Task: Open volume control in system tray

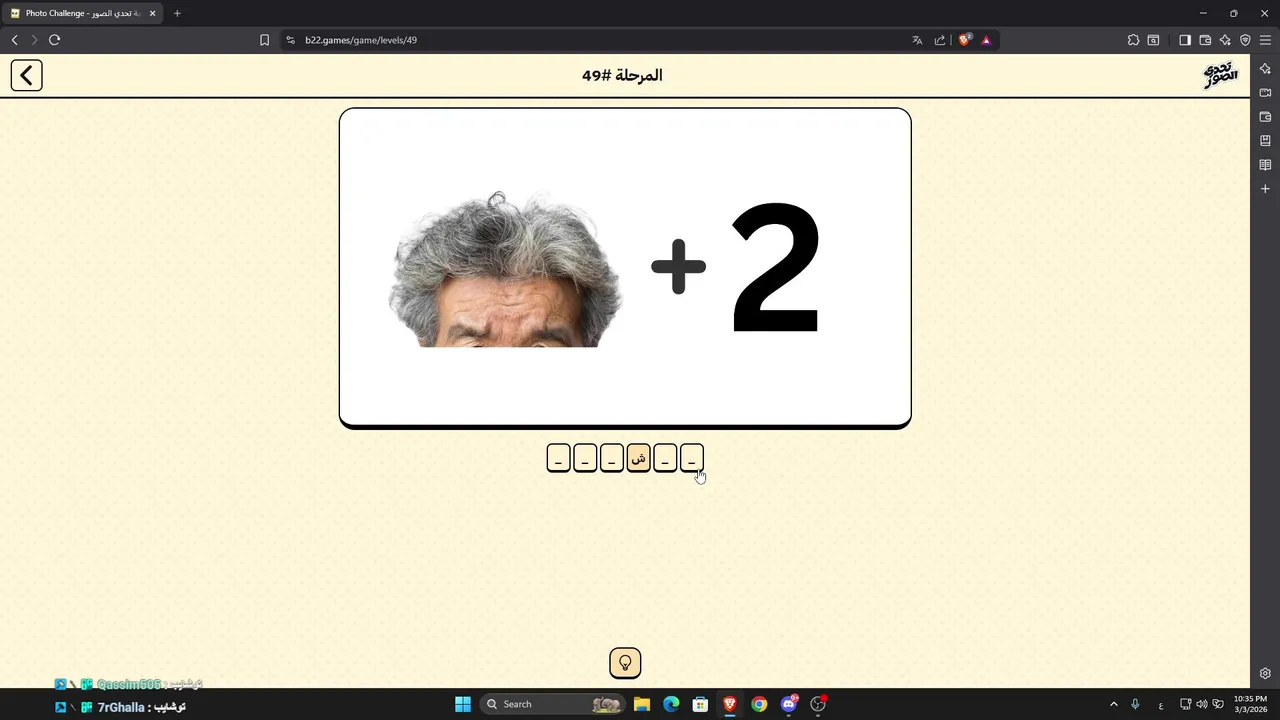Action: coord(1202,704)
